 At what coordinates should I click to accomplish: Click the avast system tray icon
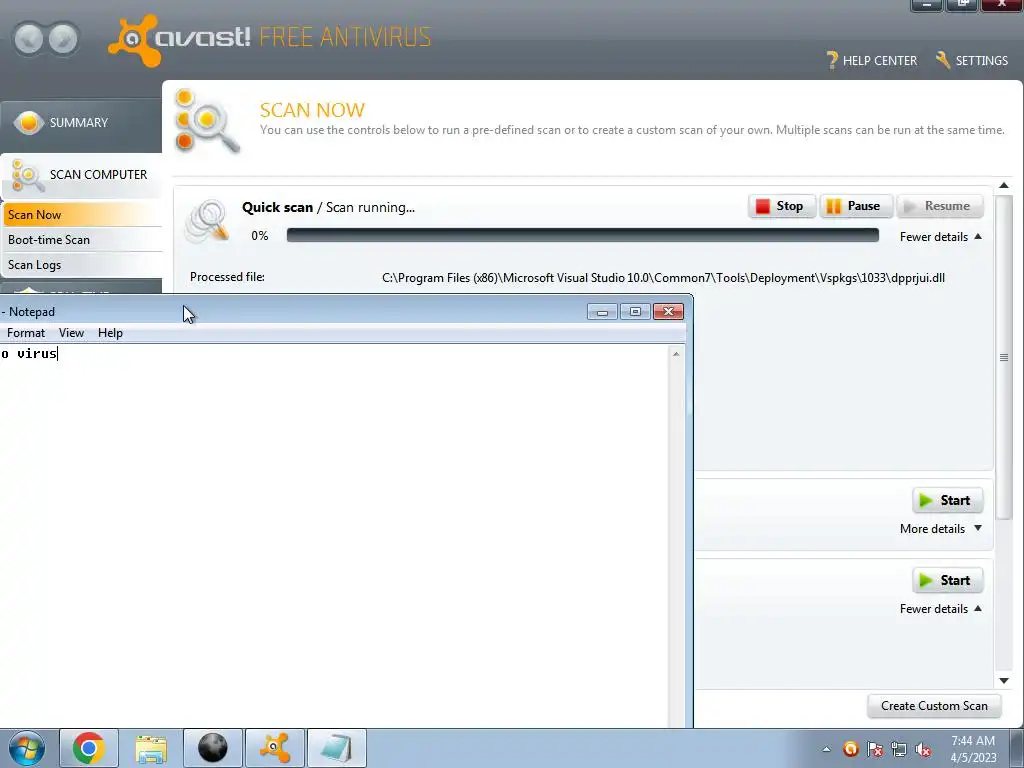coord(850,749)
